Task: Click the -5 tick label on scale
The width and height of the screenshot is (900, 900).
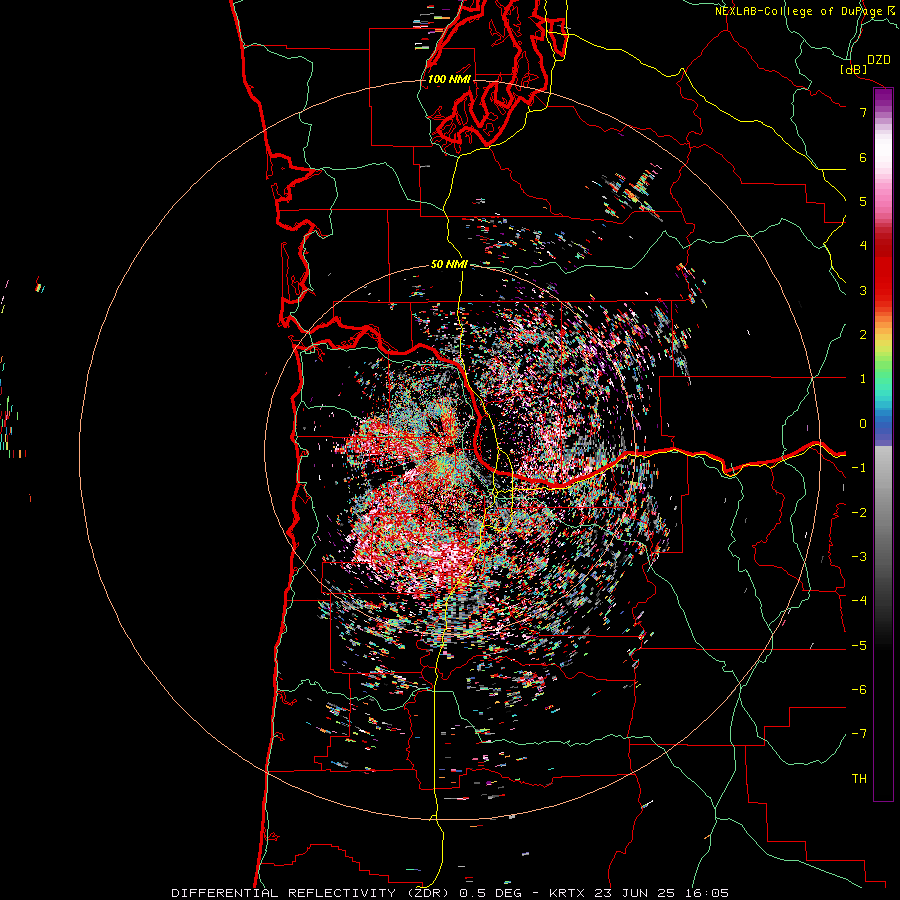Action: (x=859, y=645)
